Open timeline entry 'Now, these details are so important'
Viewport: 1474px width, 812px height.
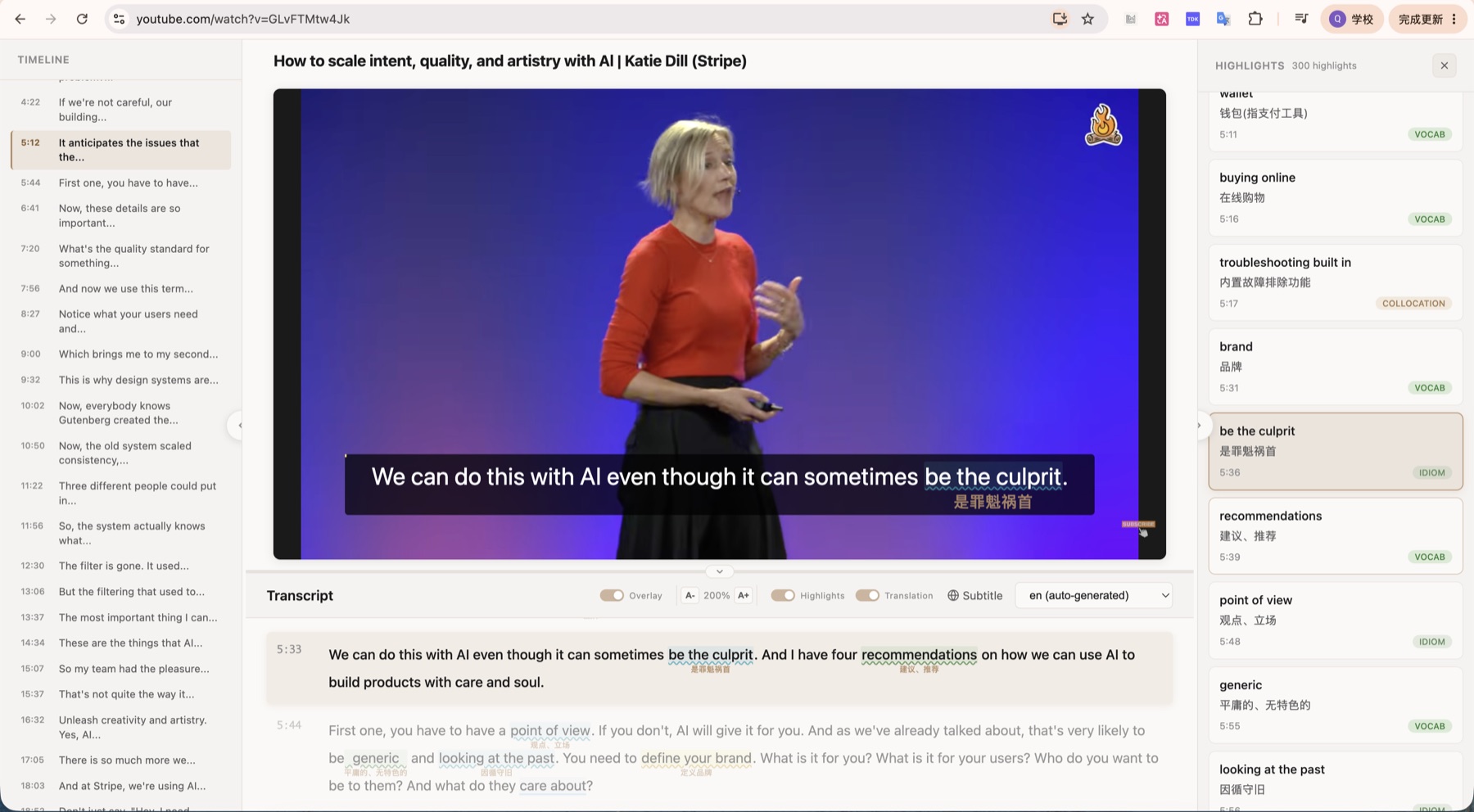(121, 215)
